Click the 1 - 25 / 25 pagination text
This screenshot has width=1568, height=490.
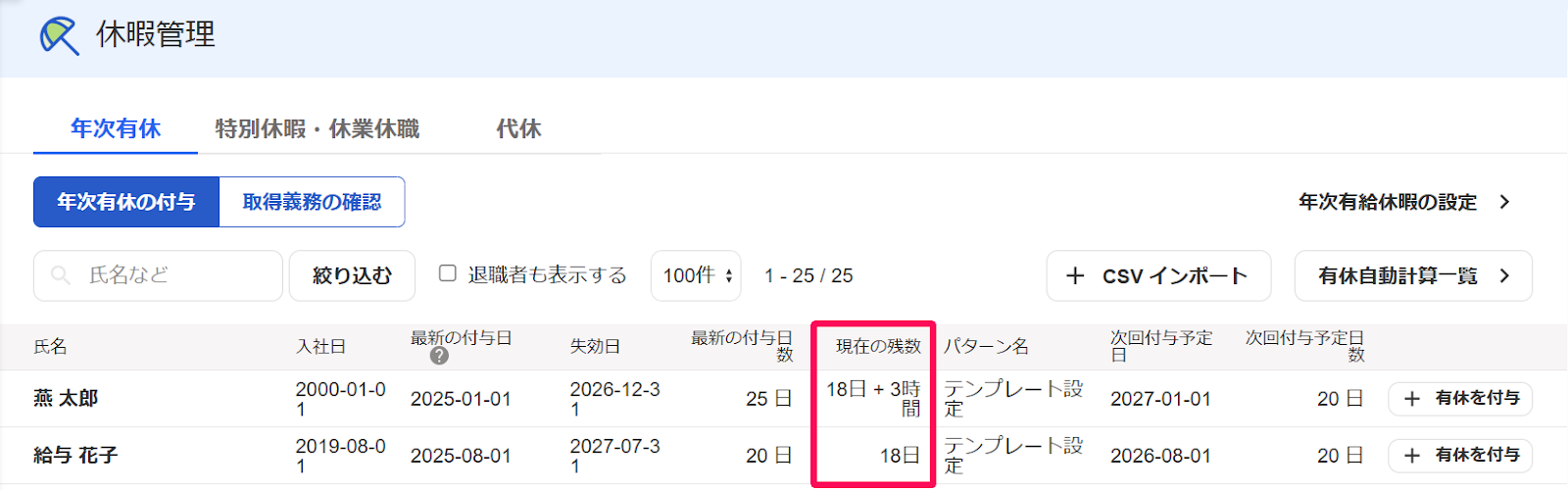pyautogui.click(x=808, y=276)
